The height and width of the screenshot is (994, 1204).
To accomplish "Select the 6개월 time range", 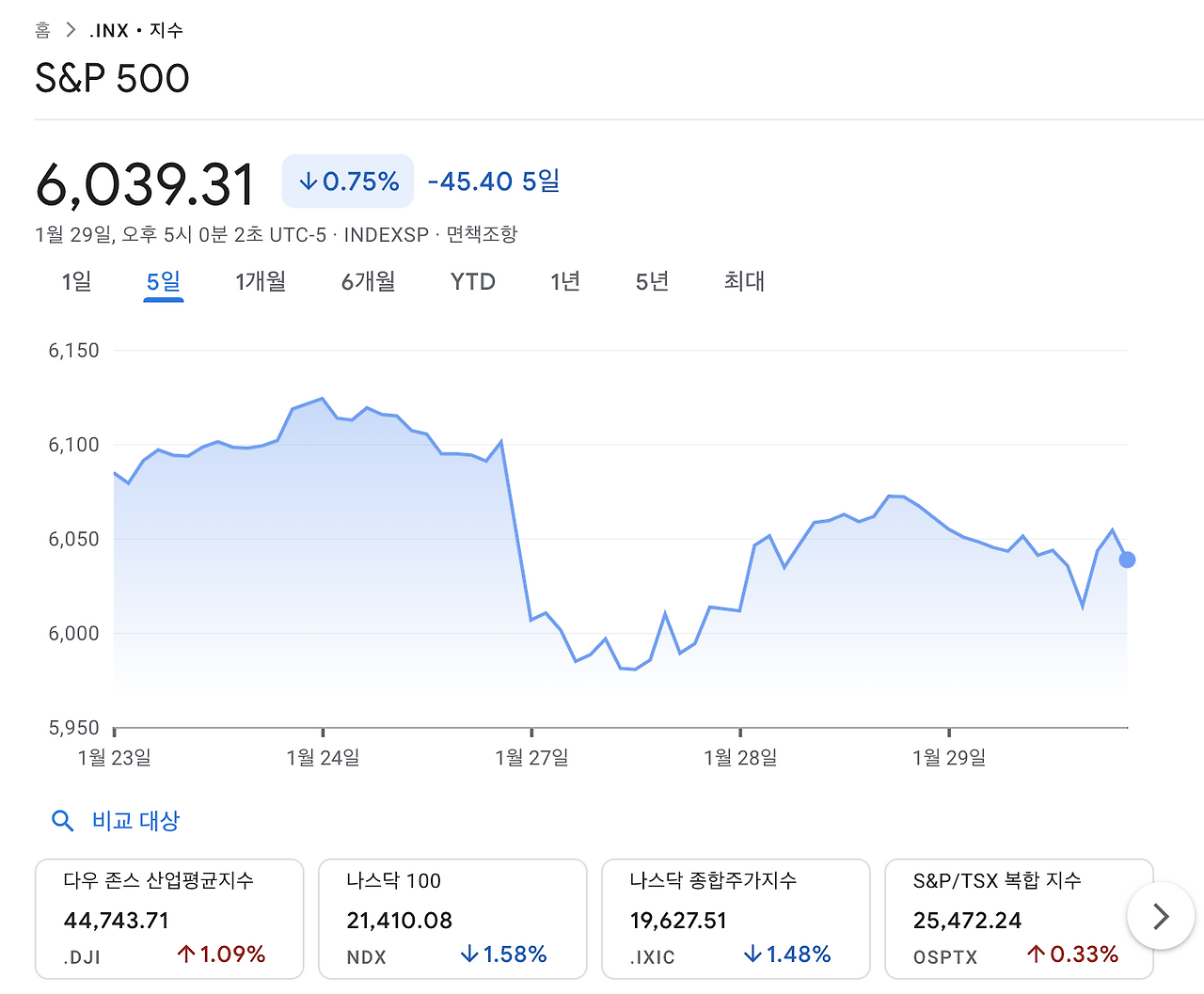I will point(368,281).
